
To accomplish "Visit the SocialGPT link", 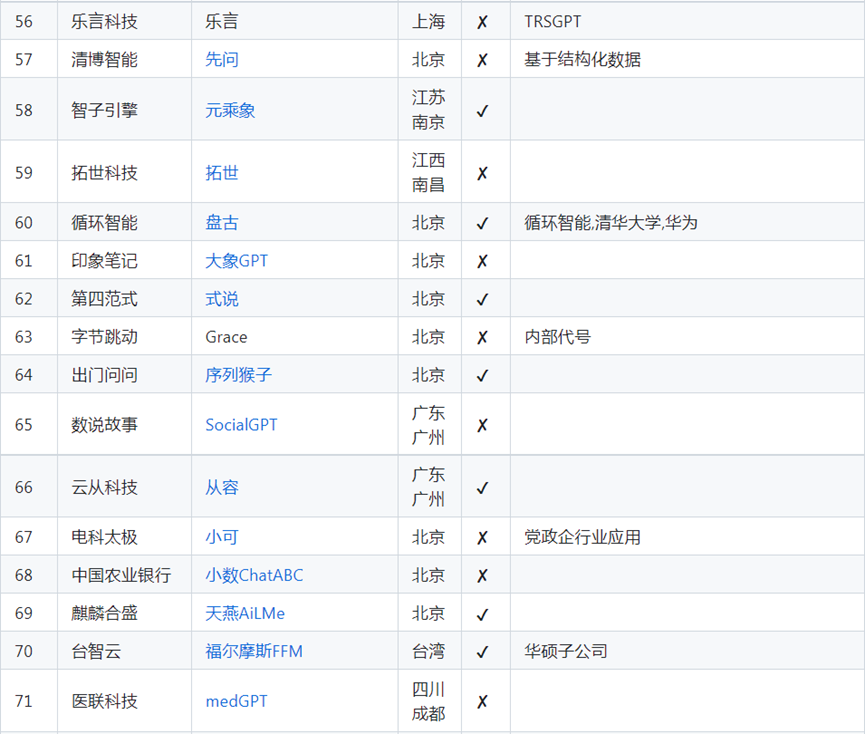I will pos(241,425).
